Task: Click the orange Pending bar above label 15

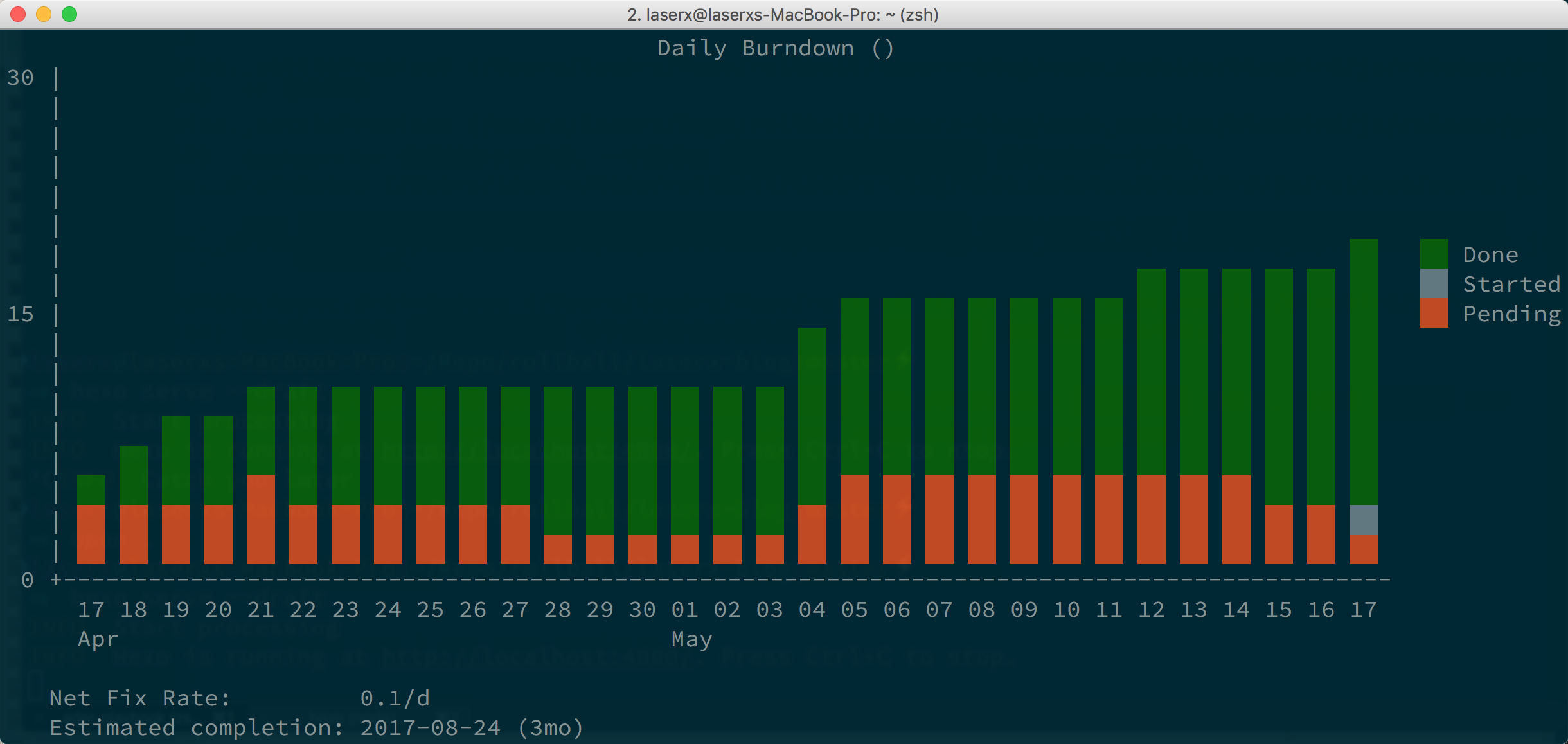Action: (1279, 535)
